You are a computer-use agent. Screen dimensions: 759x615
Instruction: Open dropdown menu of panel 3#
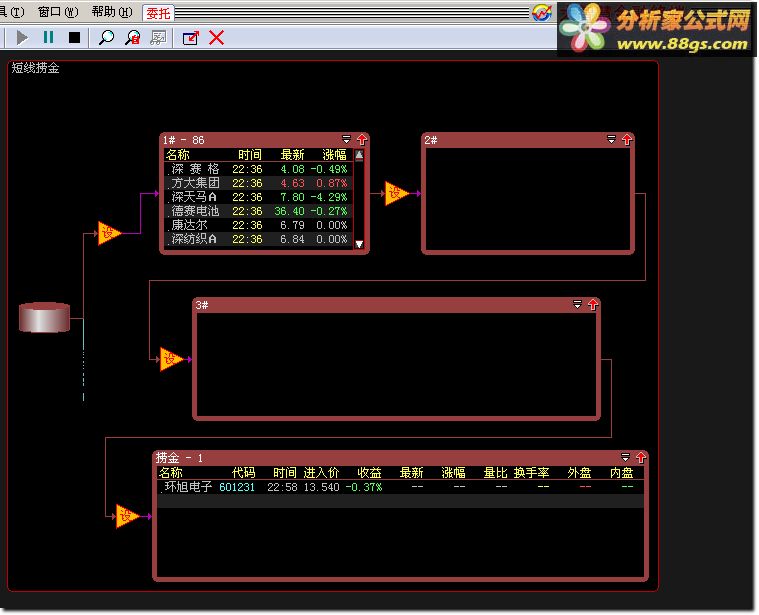(x=577, y=304)
